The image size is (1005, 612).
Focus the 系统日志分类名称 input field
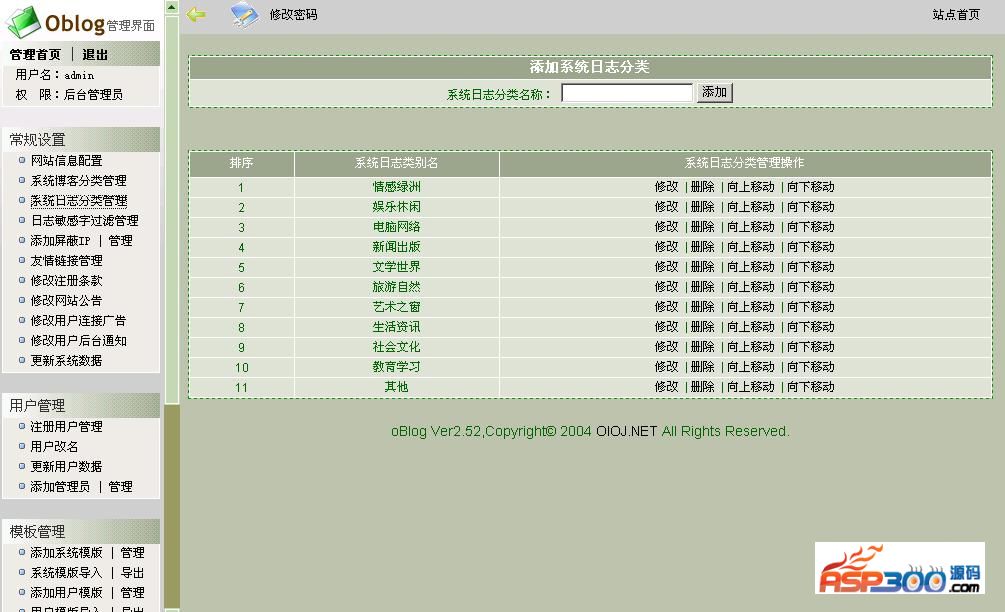pos(627,93)
